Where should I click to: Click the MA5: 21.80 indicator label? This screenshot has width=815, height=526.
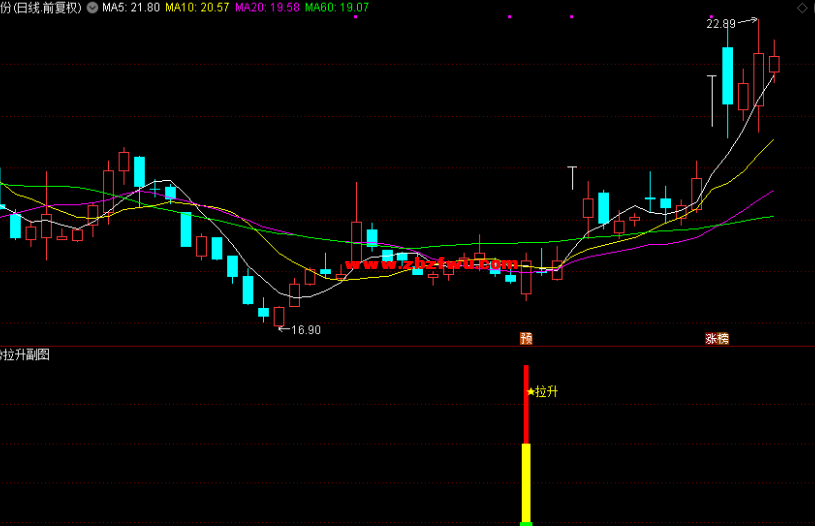pos(131,8)
